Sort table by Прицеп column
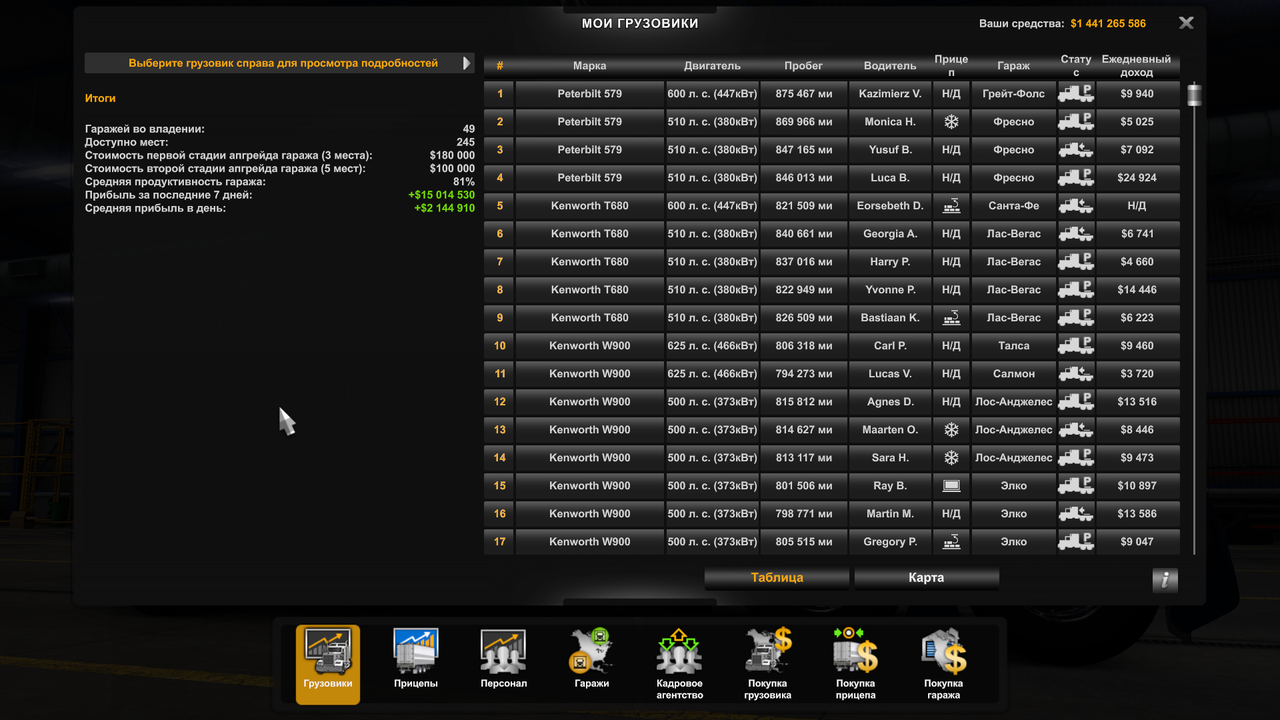This screenshot has height=720, width=1280. [951, 66]
